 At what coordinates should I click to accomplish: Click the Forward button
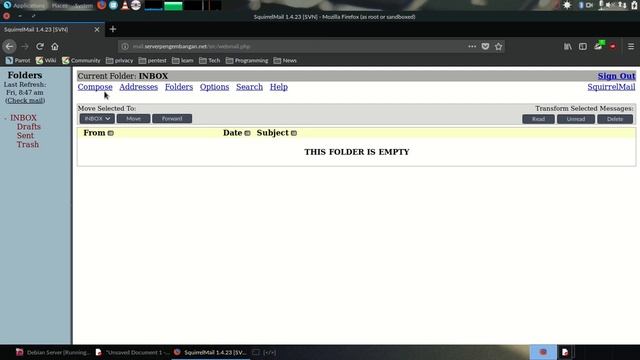pyautogui.click(x=172, y=119)
